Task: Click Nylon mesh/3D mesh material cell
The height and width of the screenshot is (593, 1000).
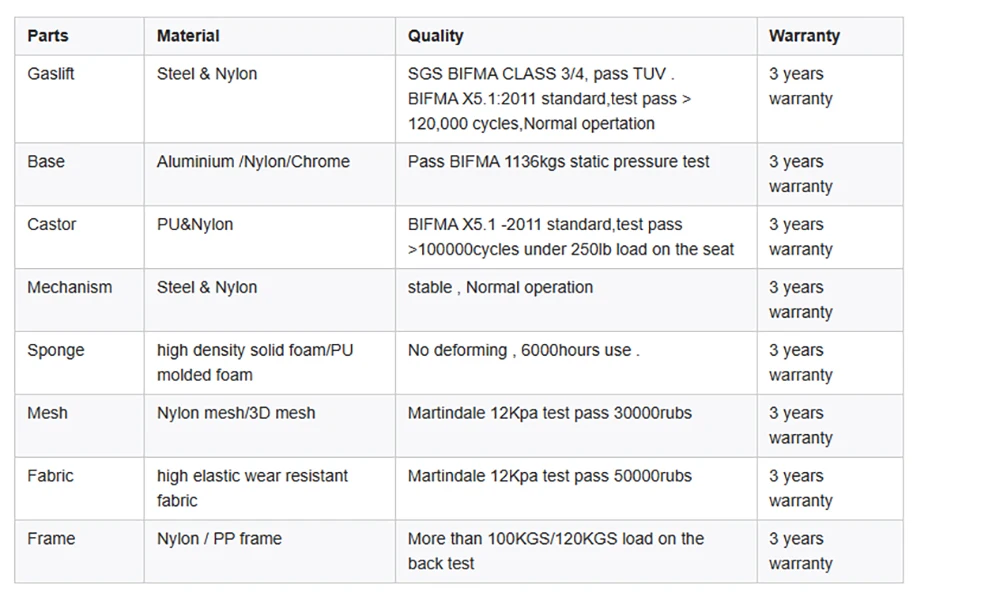Action: (237, 414)
